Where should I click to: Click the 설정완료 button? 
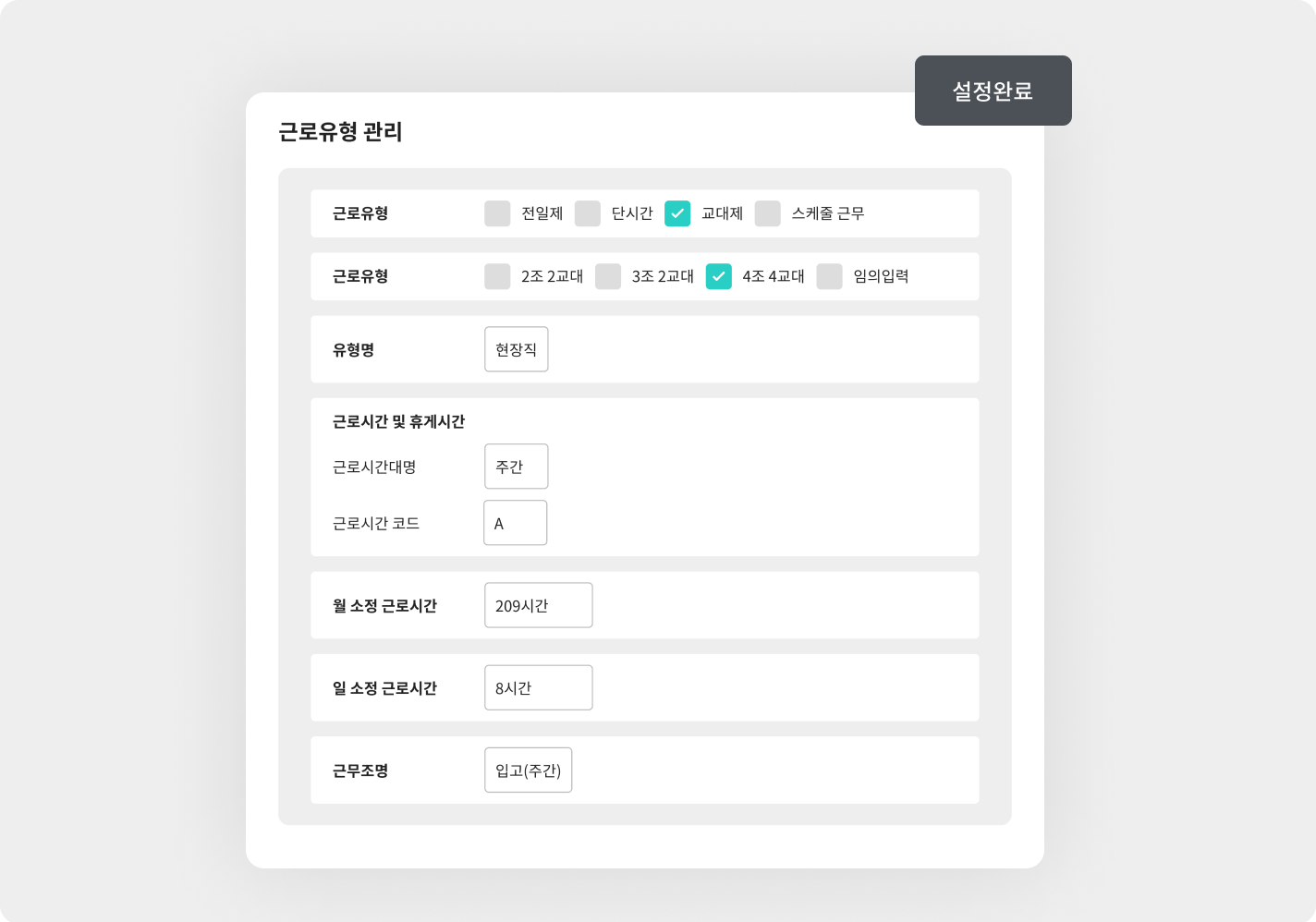point(993,91)
